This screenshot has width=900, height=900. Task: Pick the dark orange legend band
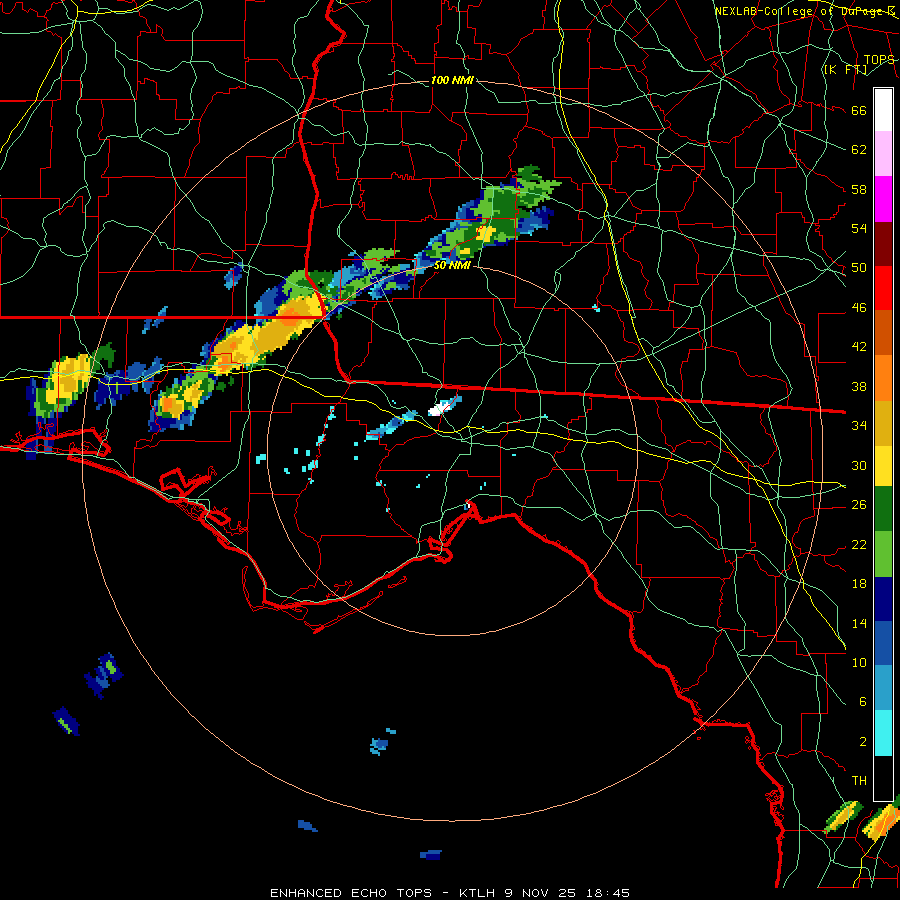(x=883, y=332)
